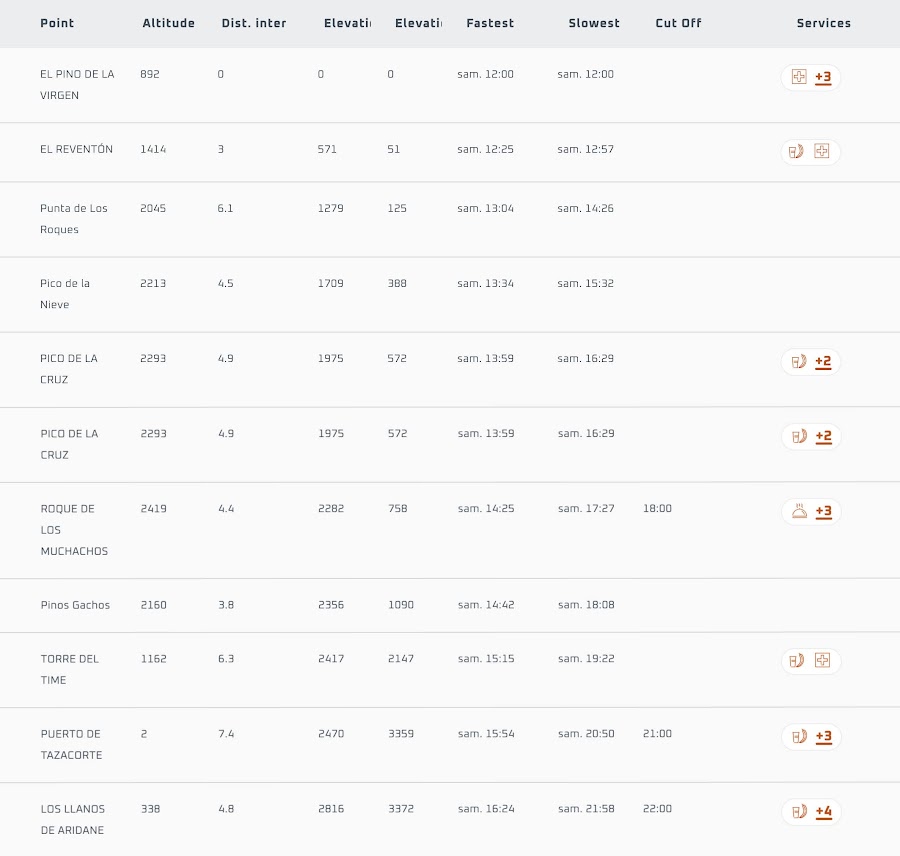
Task: Click the Point column header
Action: pyautogui.click(x=57, y=23)
